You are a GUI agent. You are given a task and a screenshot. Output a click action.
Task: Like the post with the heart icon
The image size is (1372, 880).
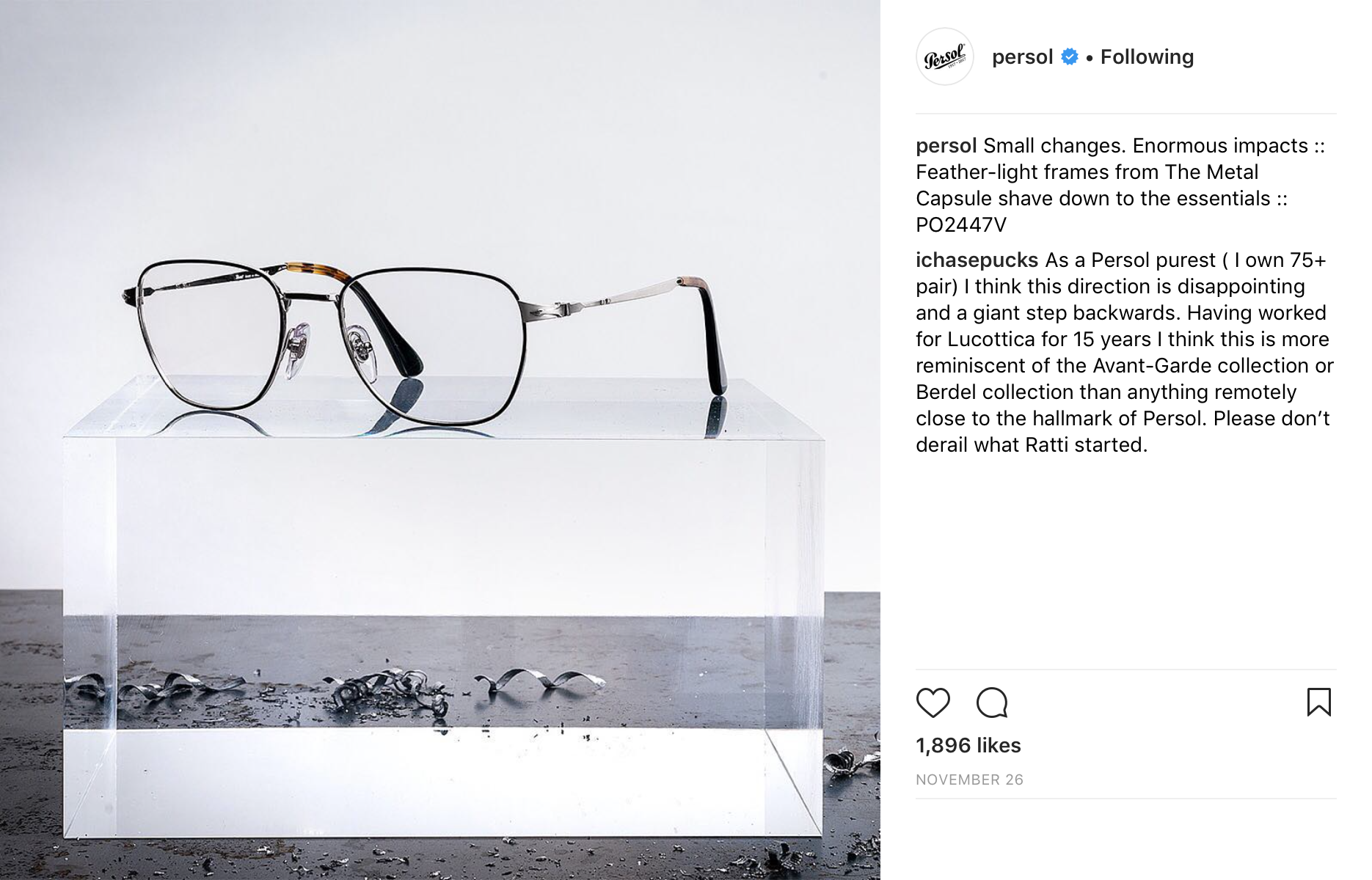(x=933, y=703)
